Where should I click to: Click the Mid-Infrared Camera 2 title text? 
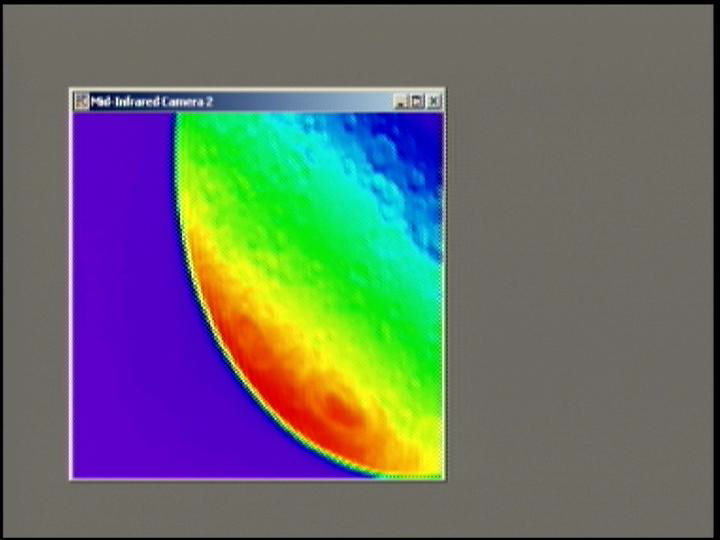152,101
